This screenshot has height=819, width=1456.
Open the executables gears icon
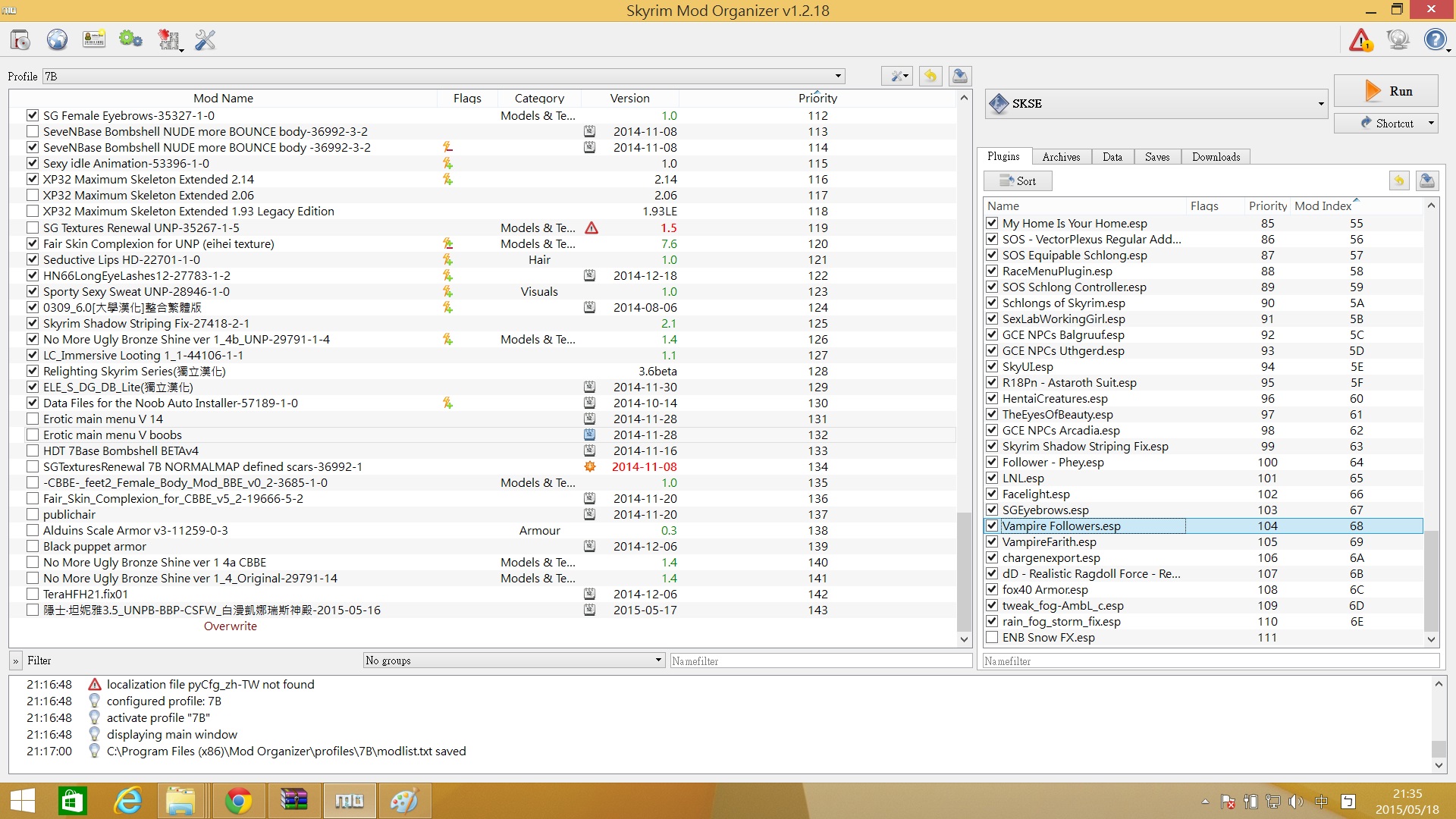coord(130,39)
